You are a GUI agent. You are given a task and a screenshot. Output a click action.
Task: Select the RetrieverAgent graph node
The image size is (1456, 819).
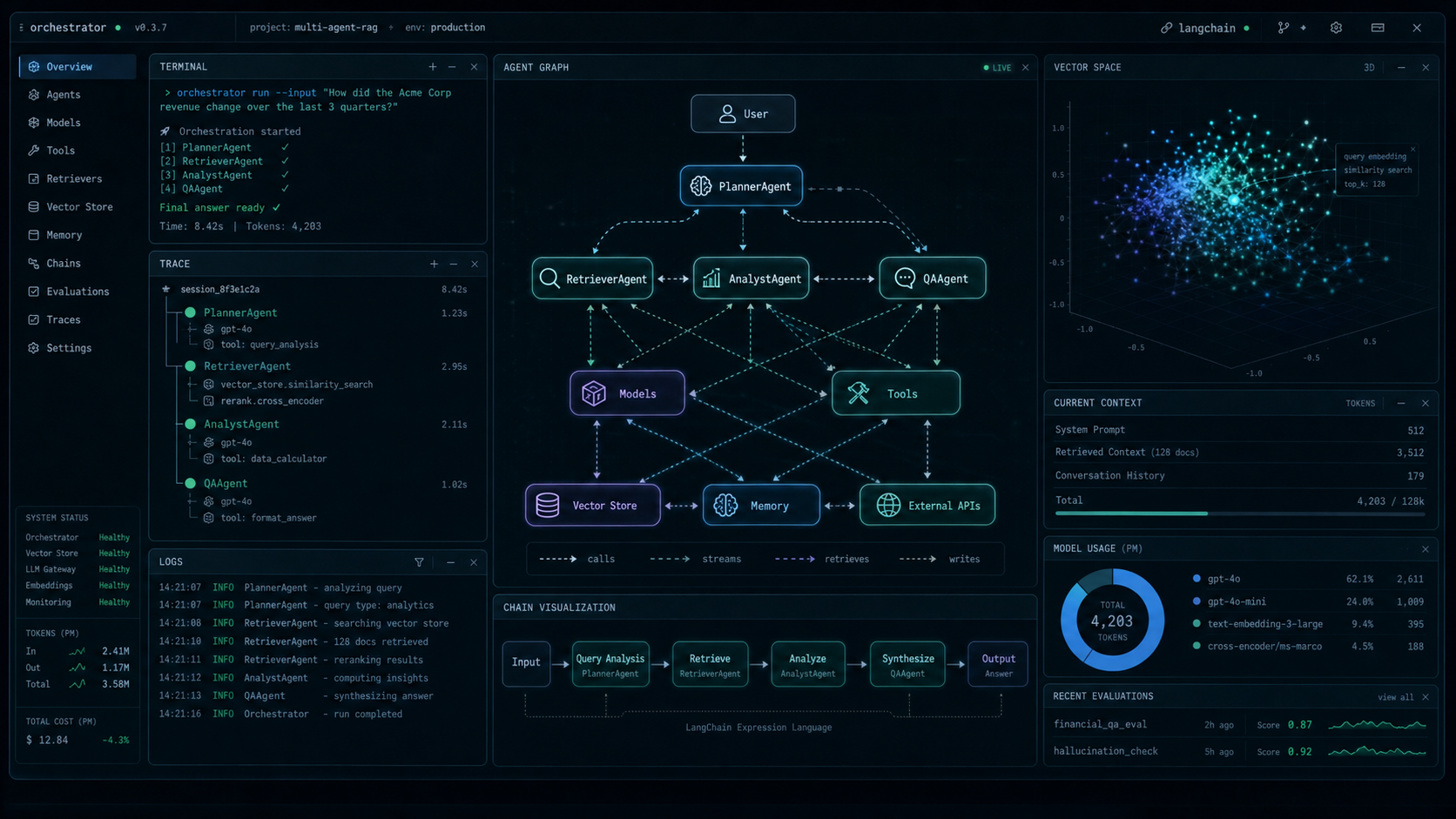(x=592, y=279)
